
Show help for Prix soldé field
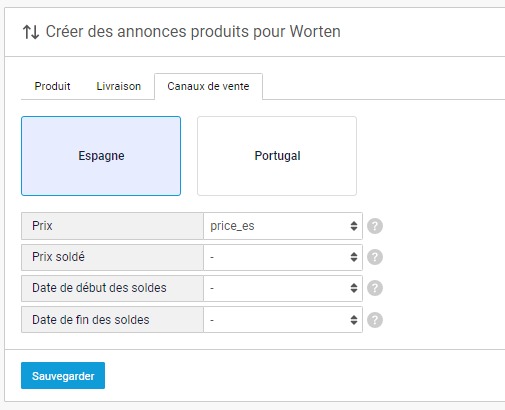click(375, 257)
